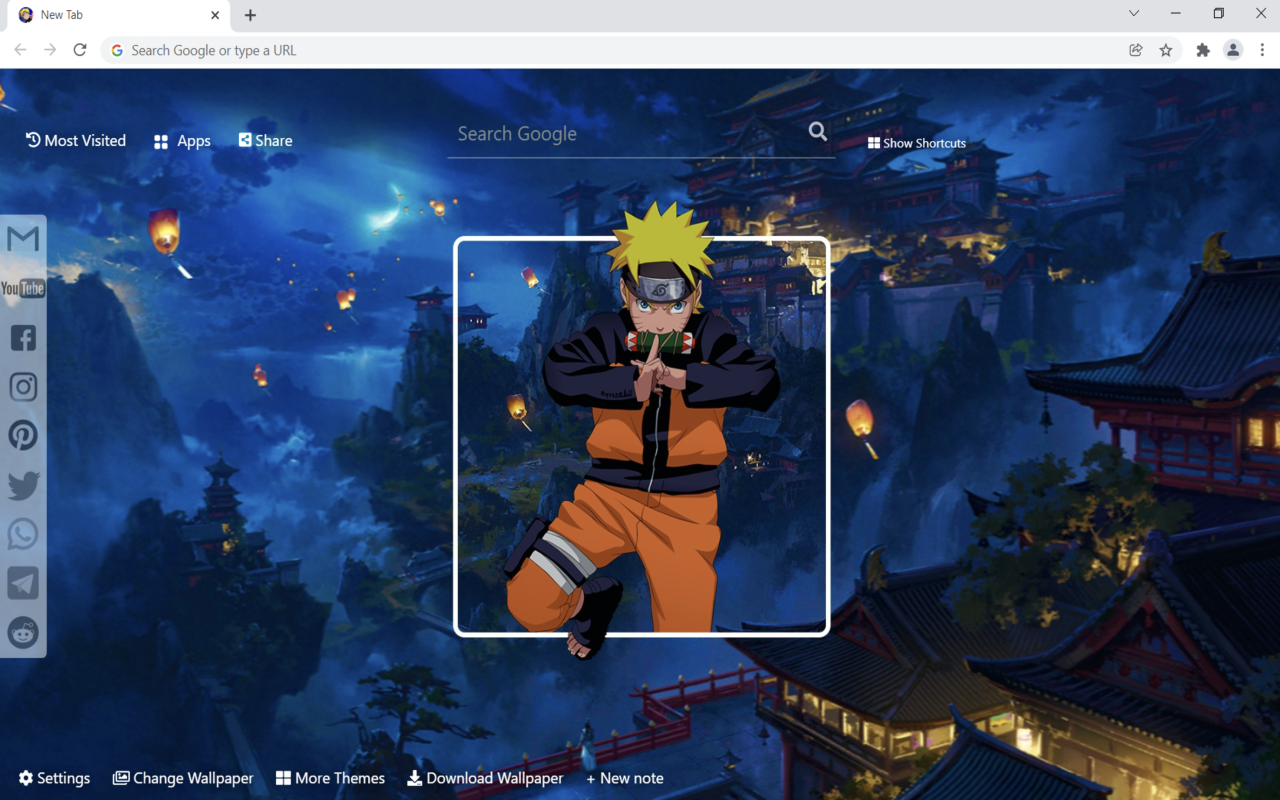Add a New note
The height and width of the screenshot is (800, 1280).
[625, 778]
